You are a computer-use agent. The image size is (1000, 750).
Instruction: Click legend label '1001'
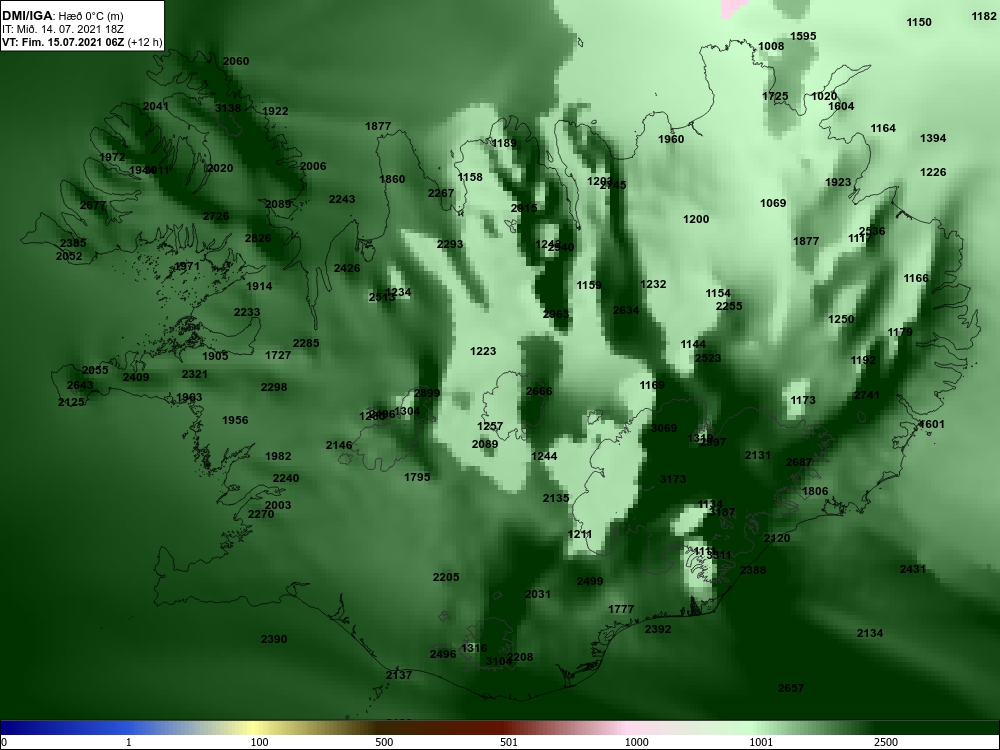pos(761,742)
